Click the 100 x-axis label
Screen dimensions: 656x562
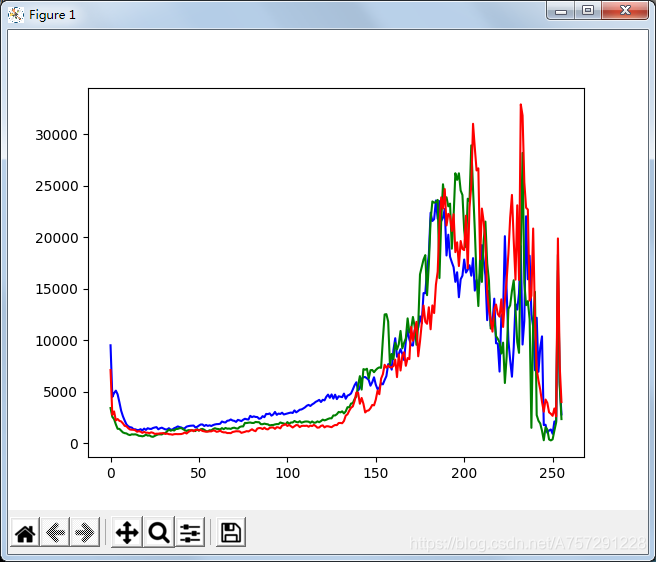(287, 473)
